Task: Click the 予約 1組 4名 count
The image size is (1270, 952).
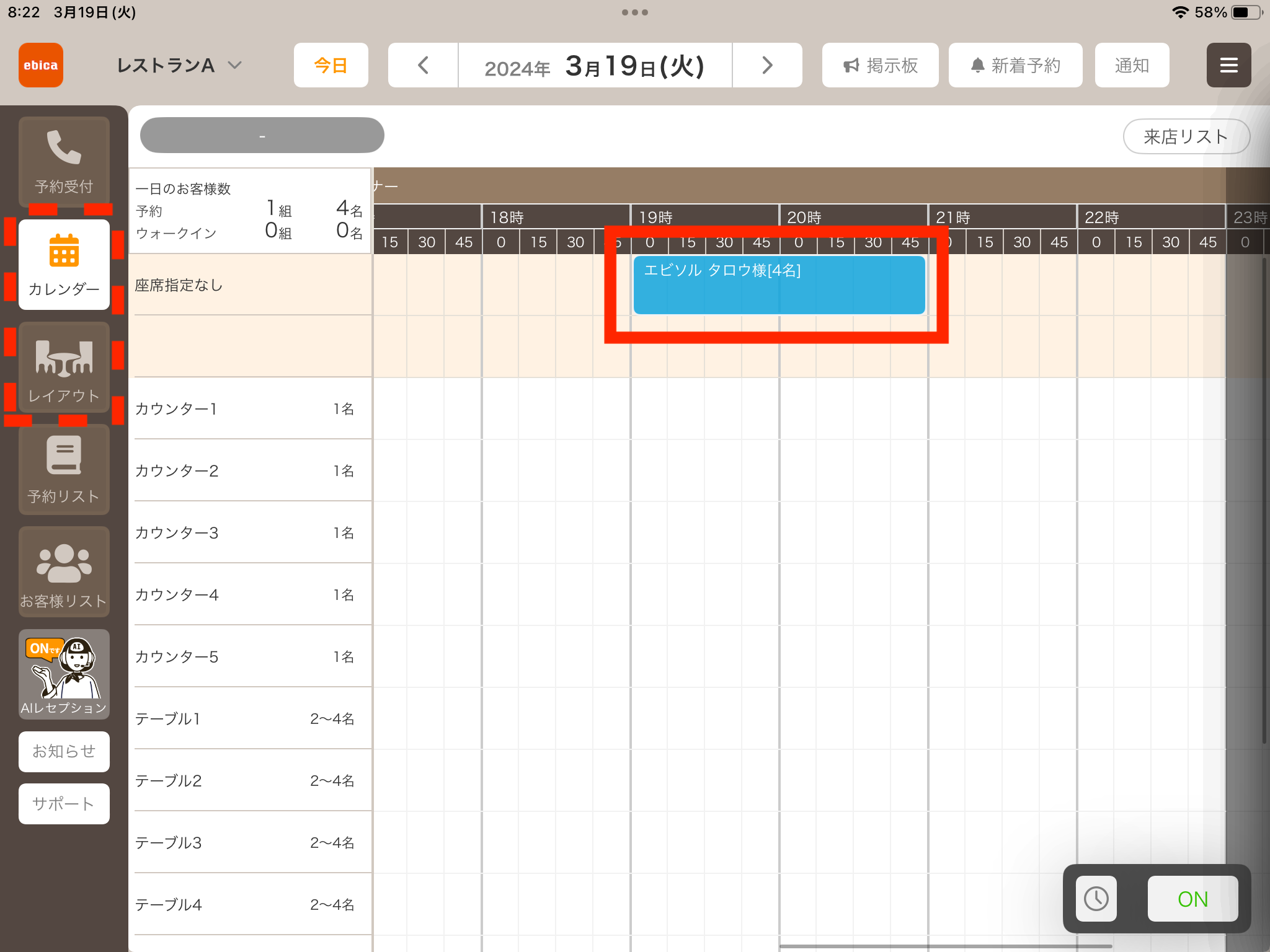Action: [x=249, y=210]
